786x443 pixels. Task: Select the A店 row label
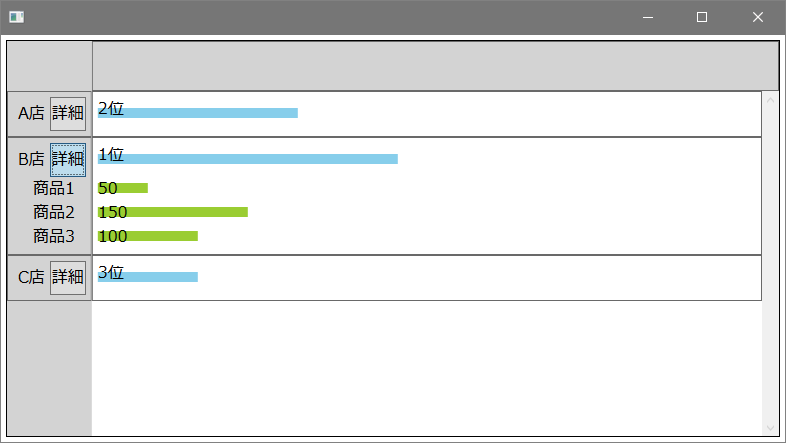(x=31, y=113)
